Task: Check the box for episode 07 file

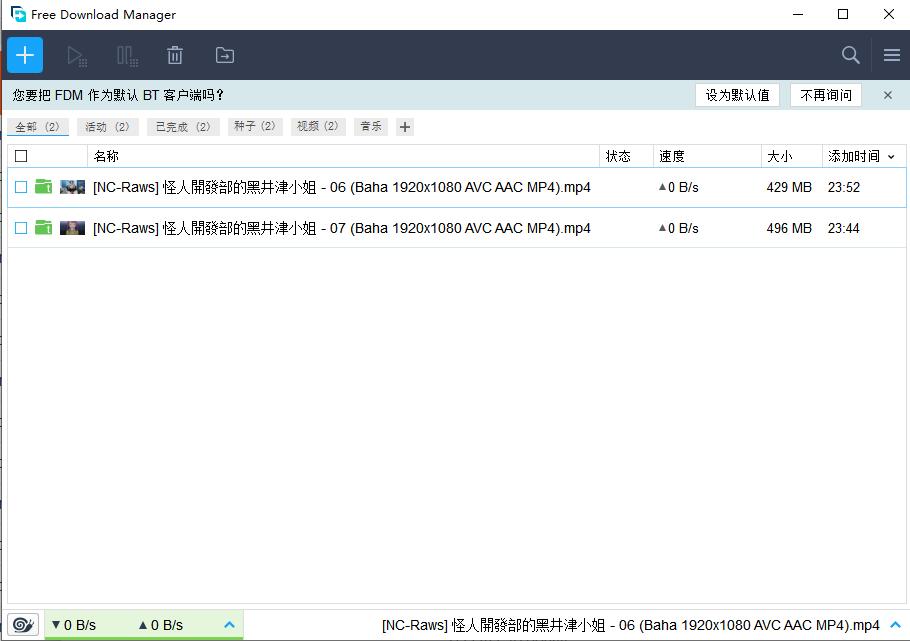Action: tap(21, 228)
